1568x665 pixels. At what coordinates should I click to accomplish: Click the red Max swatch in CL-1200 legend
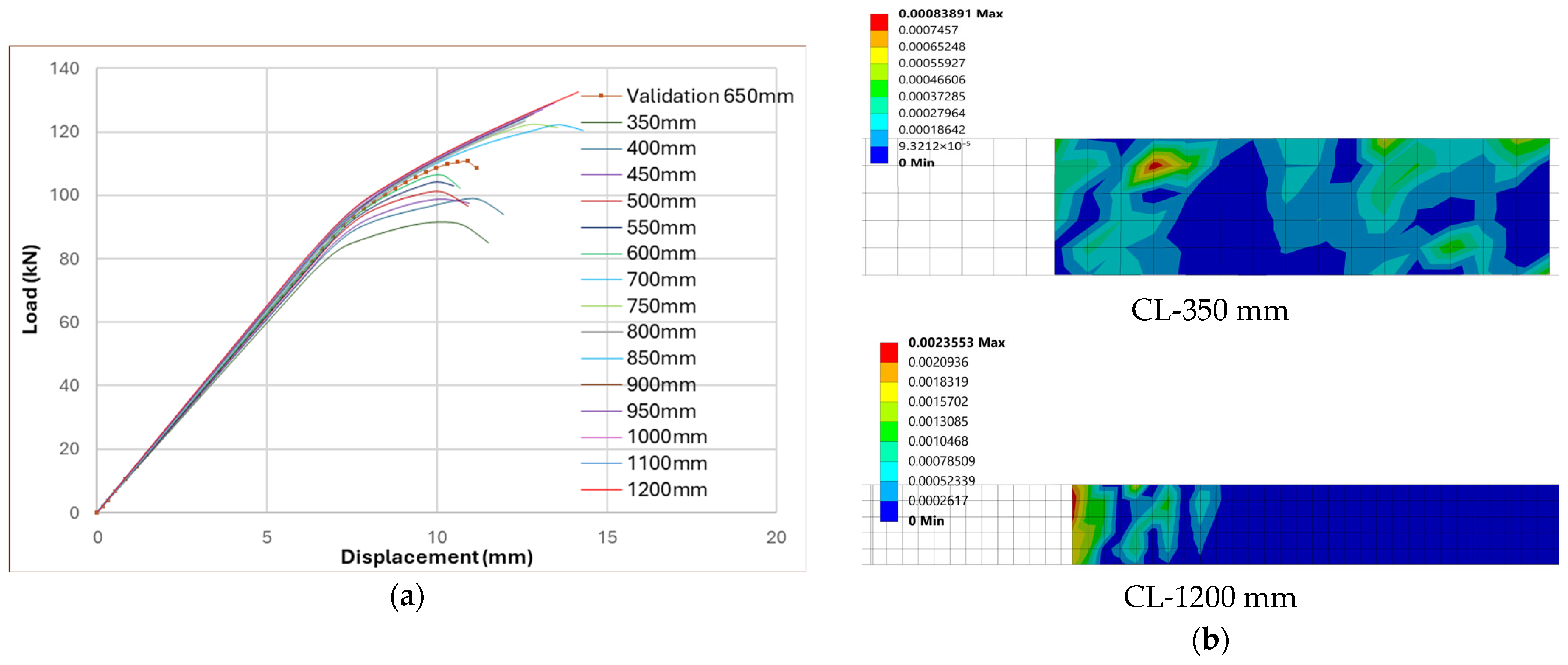pos(889,352)
